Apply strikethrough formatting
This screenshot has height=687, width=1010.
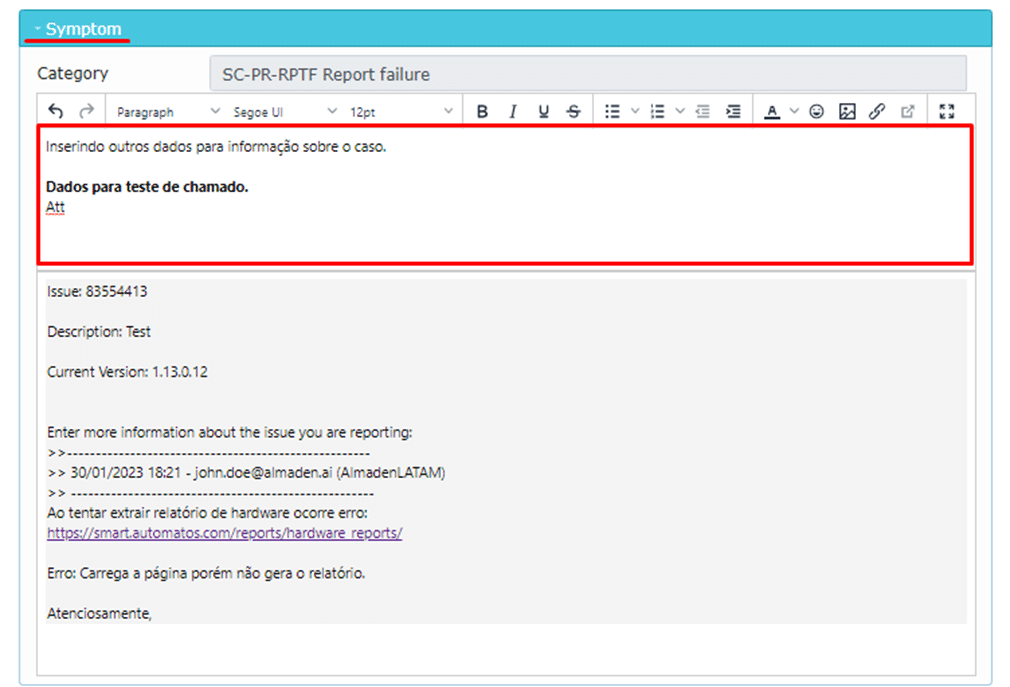(573, 112)
